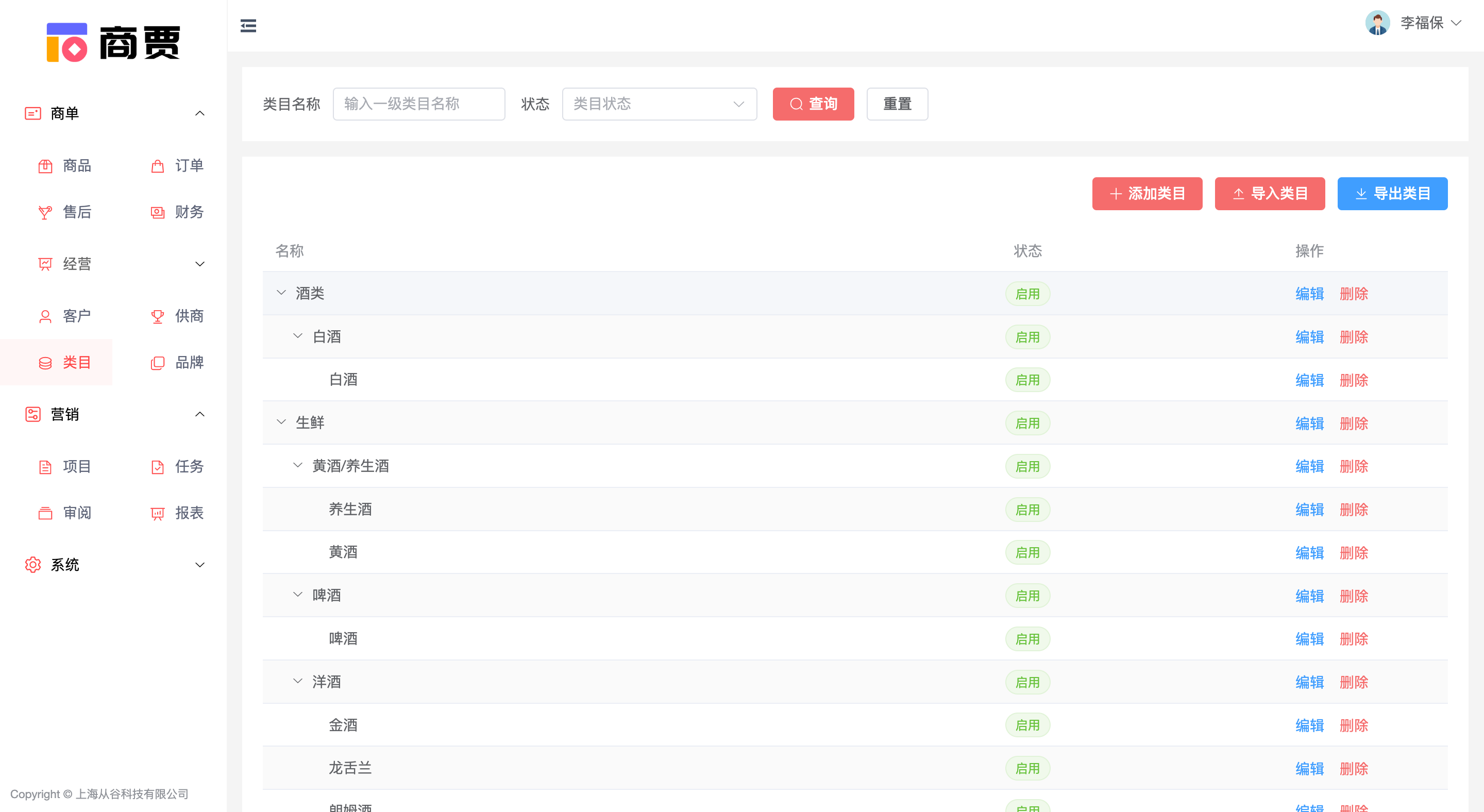Click 删除 link for 龙舌兰 row

[x=1353, y=768]
